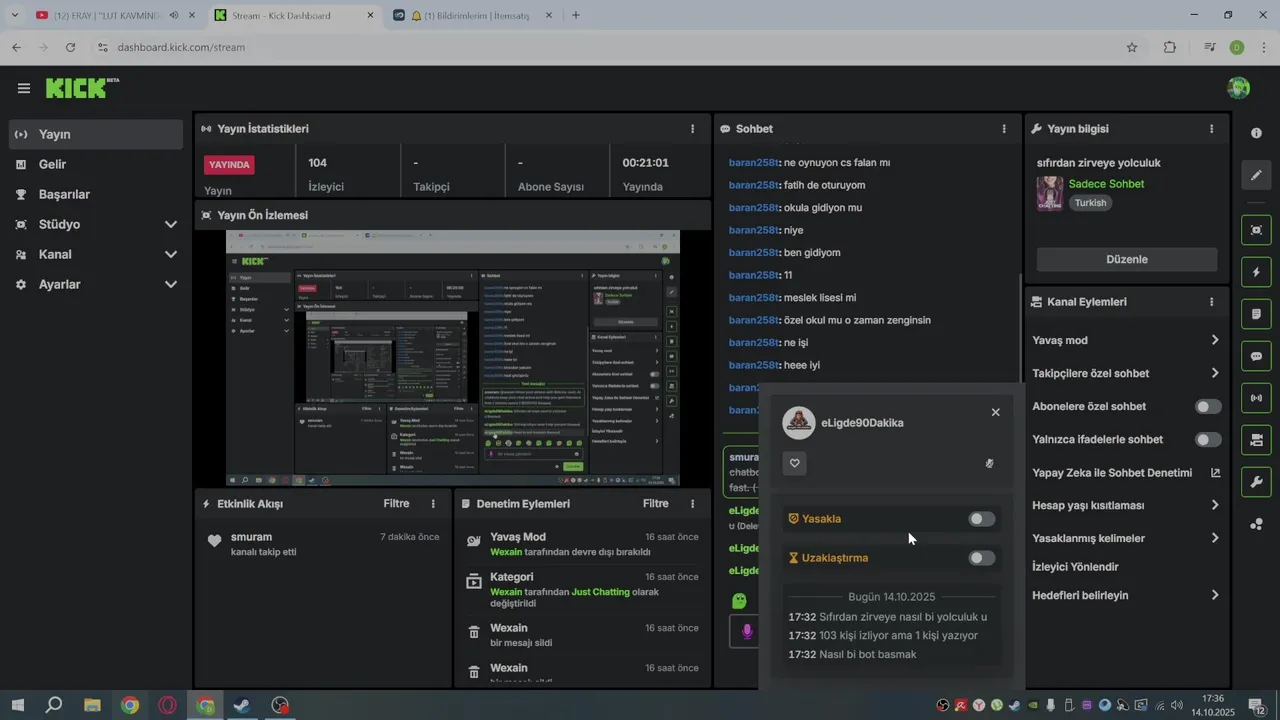This screenshot has width=1280, height=720.
Task: Click the purple microphone icon in chat
Action: pyautogui.click(x=746, y=632)
